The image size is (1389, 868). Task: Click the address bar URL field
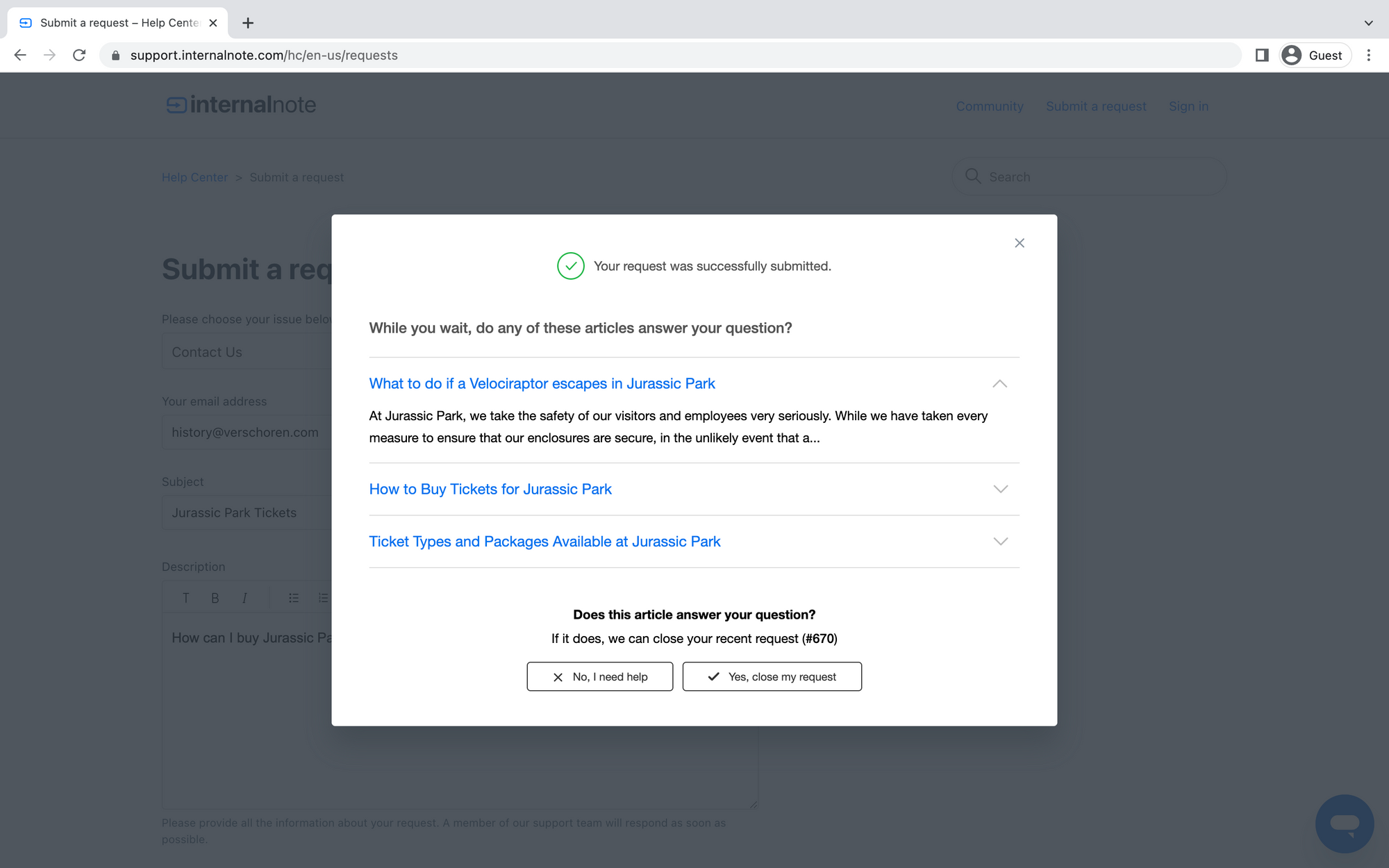(625, 56)
